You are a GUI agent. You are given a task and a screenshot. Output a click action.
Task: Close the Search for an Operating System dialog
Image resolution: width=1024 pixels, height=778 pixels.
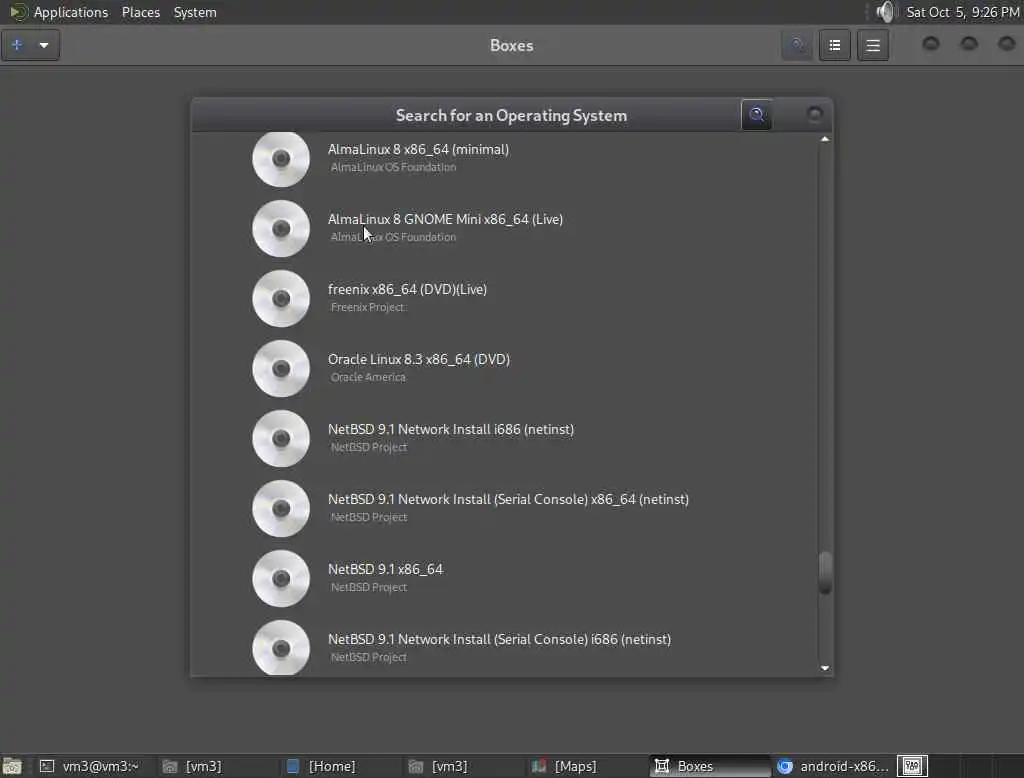pyautogui.click(x=814, y=115)
